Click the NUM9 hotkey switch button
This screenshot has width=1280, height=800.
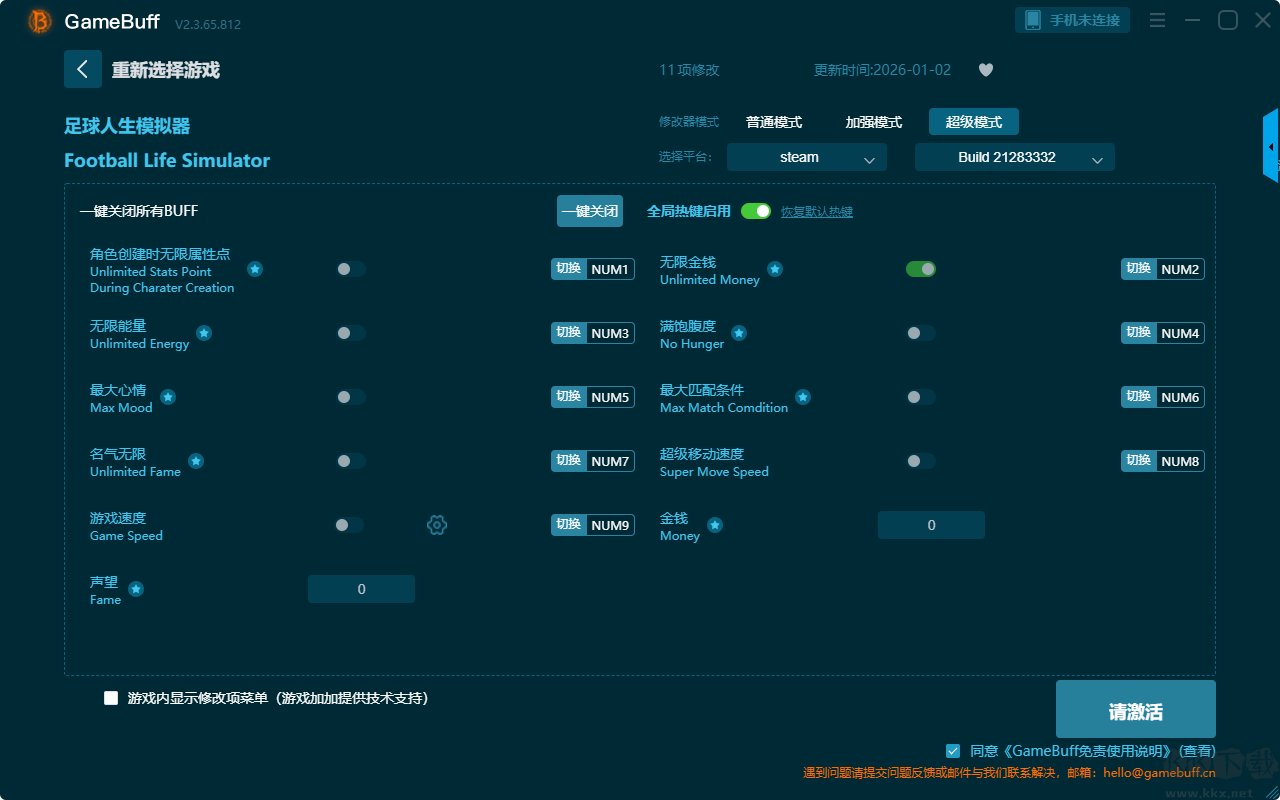[x=593, y=525]
